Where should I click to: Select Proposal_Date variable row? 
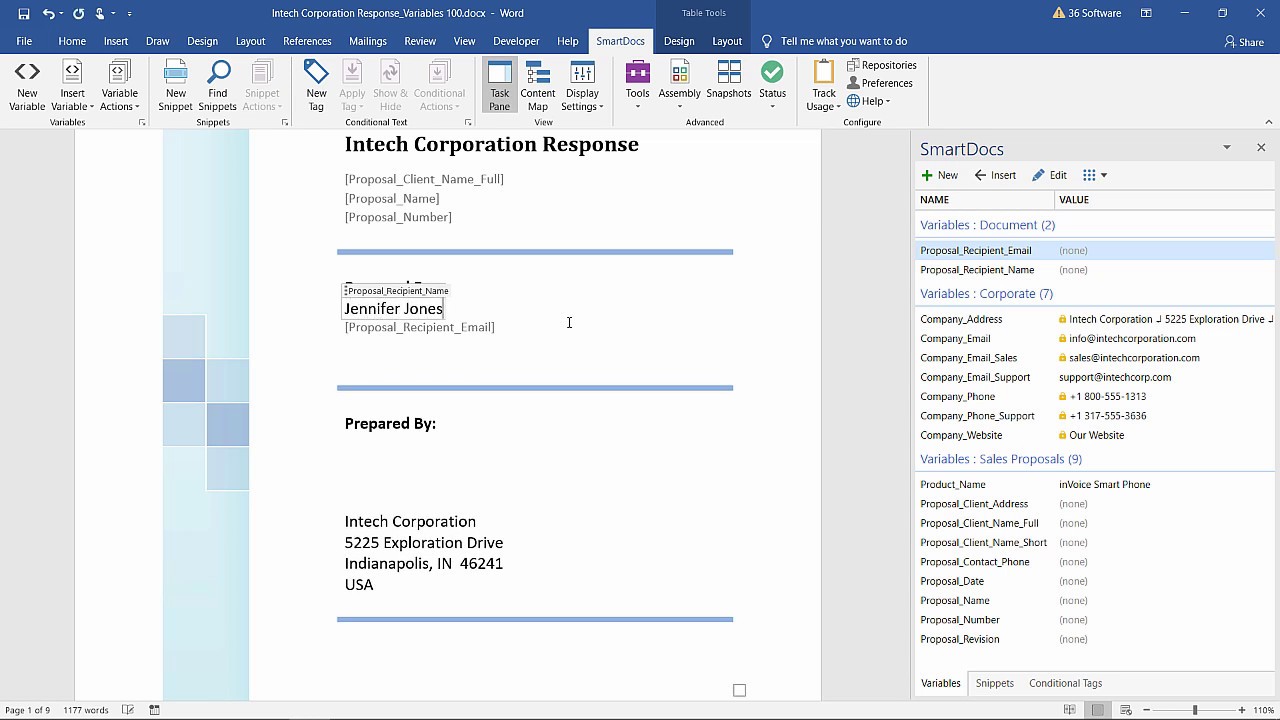[1095, 581]
